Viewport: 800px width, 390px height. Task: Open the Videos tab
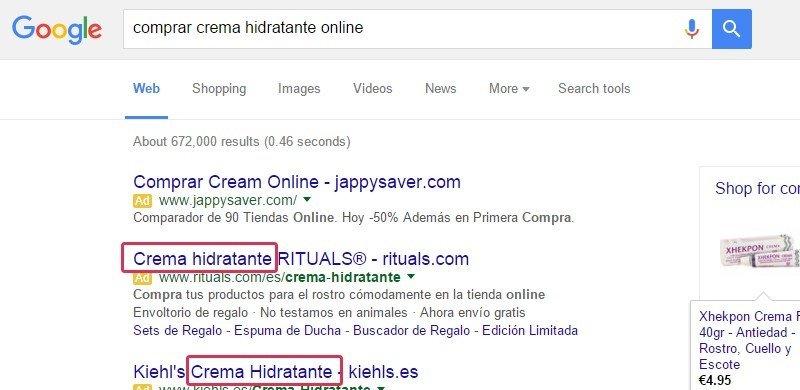372,89
